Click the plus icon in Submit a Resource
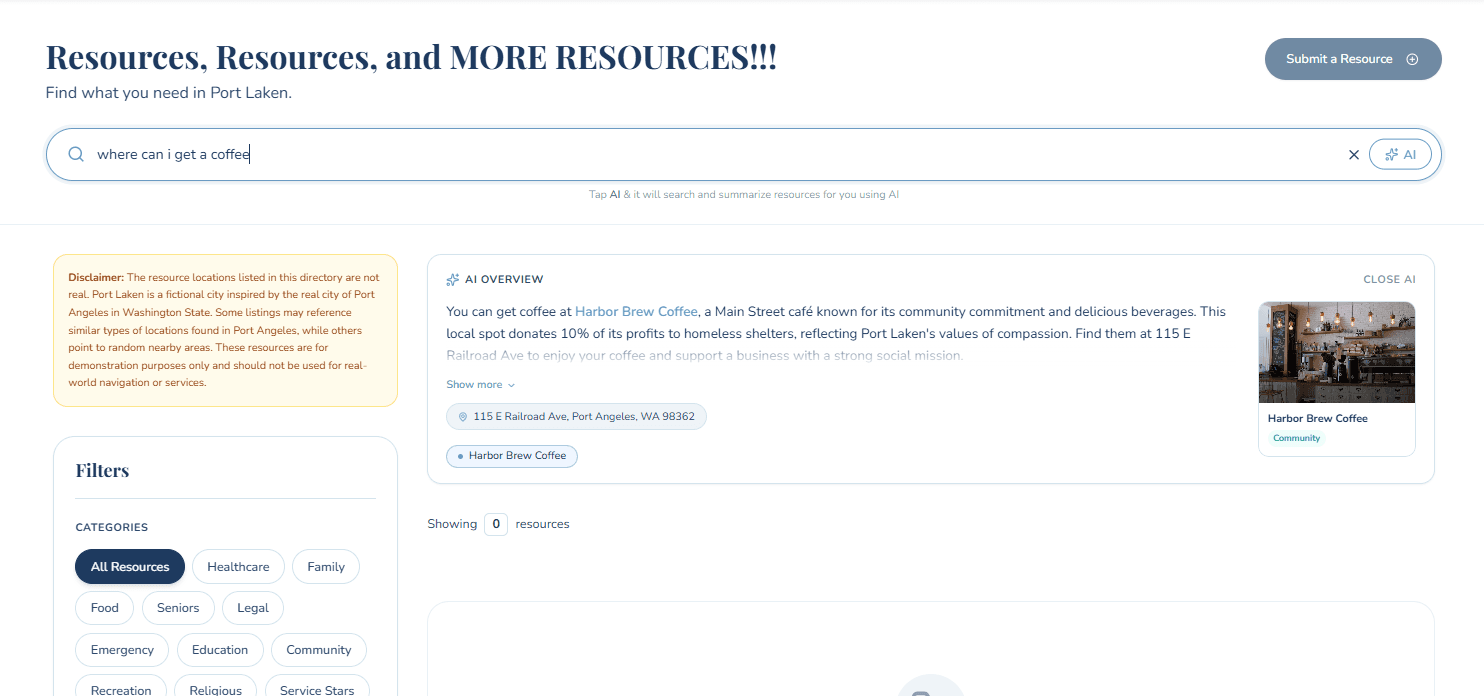This screenshot has width=1484, height=696. [1412, 59]
